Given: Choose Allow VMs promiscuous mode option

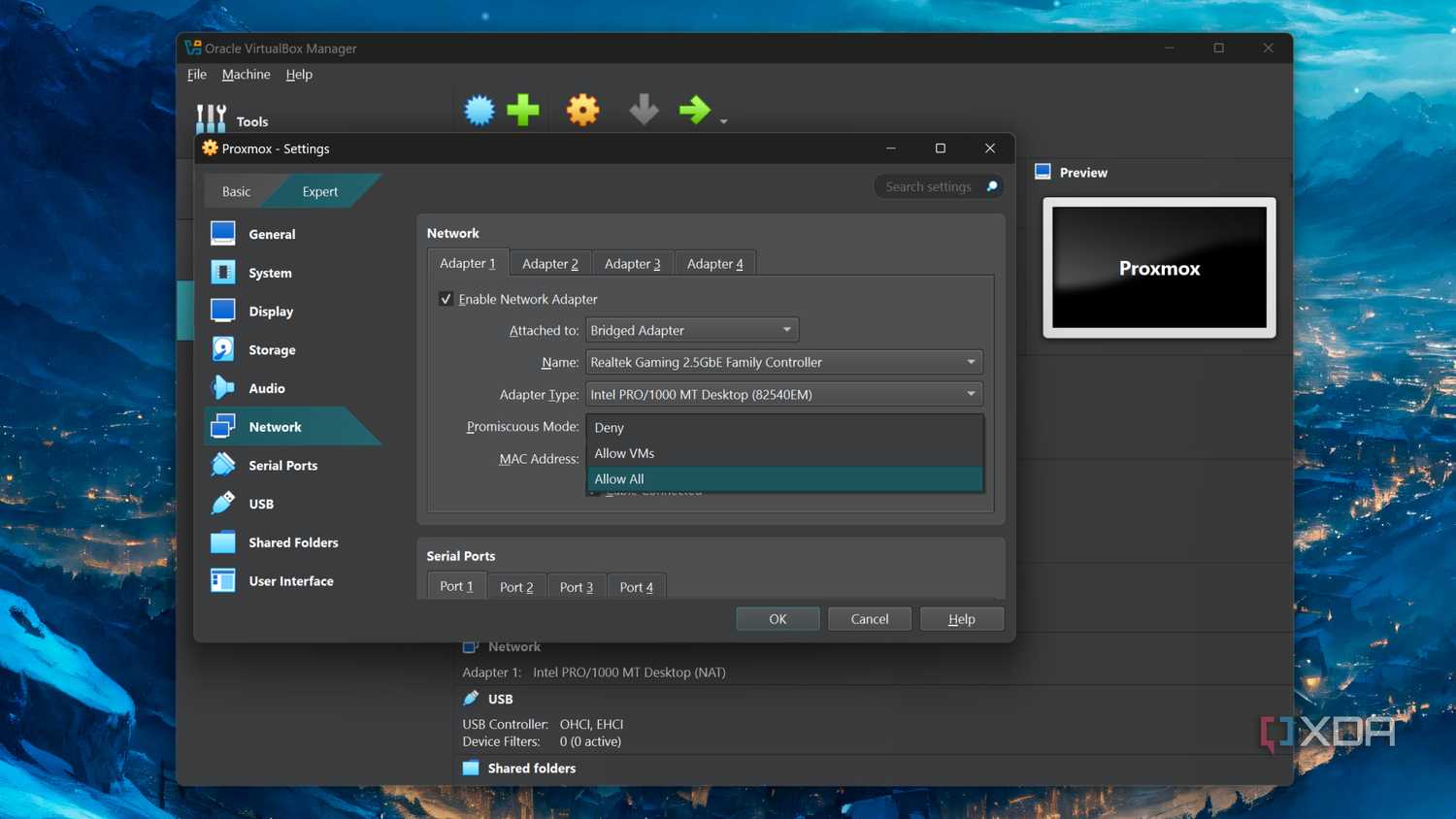Looking at the screenshot, I should tap(785, 453).
